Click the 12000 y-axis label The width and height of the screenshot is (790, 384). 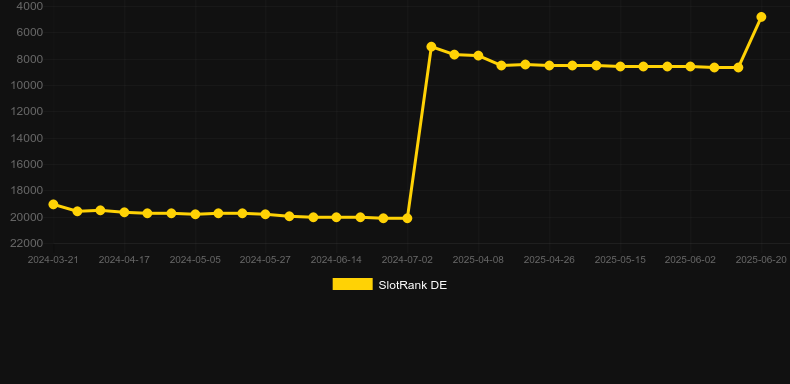pos(27,111)
